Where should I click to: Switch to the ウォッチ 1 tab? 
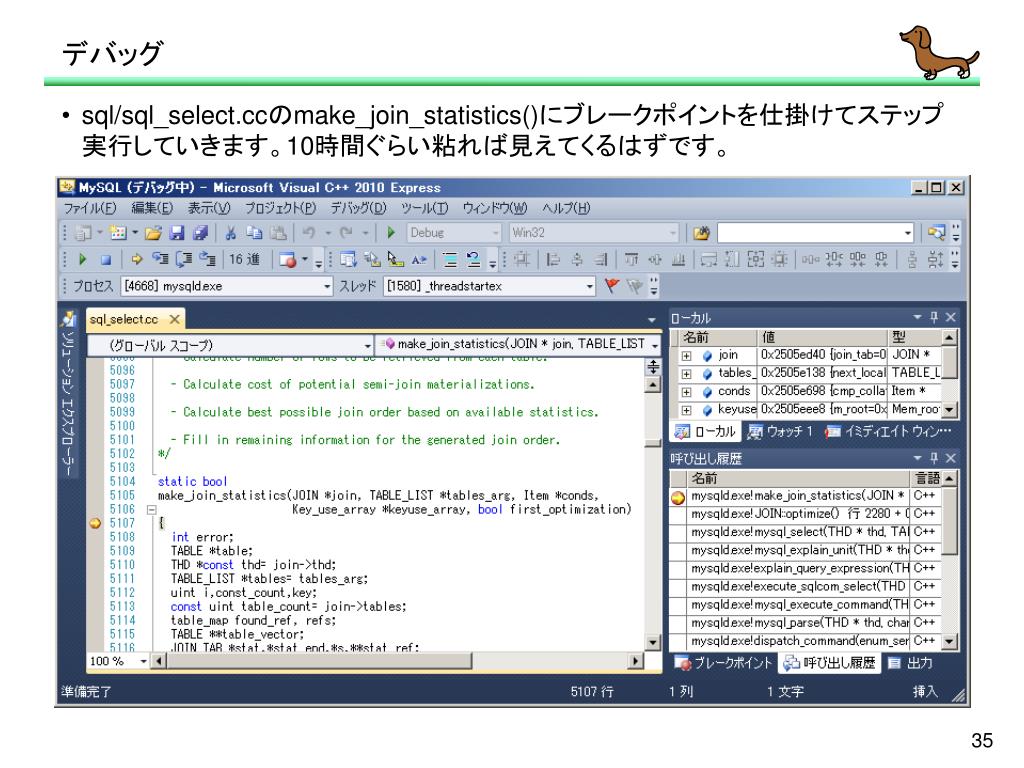point(780,432)
